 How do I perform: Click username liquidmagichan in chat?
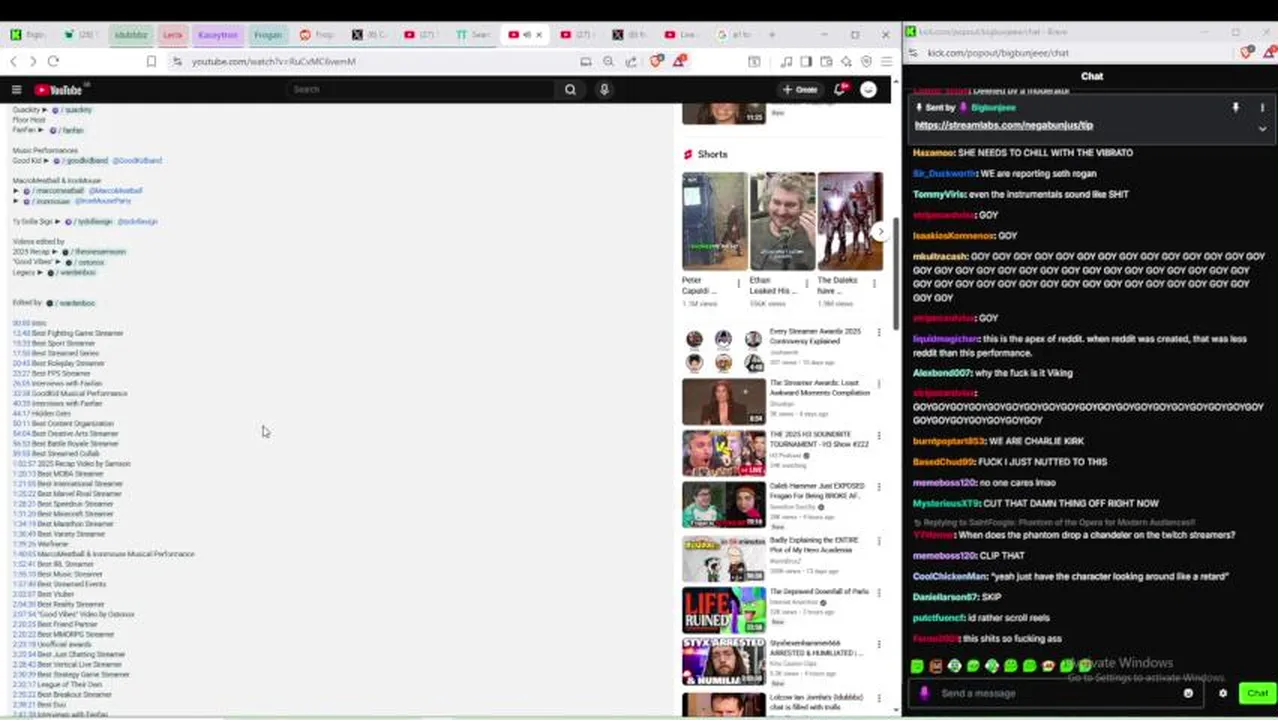946,339
